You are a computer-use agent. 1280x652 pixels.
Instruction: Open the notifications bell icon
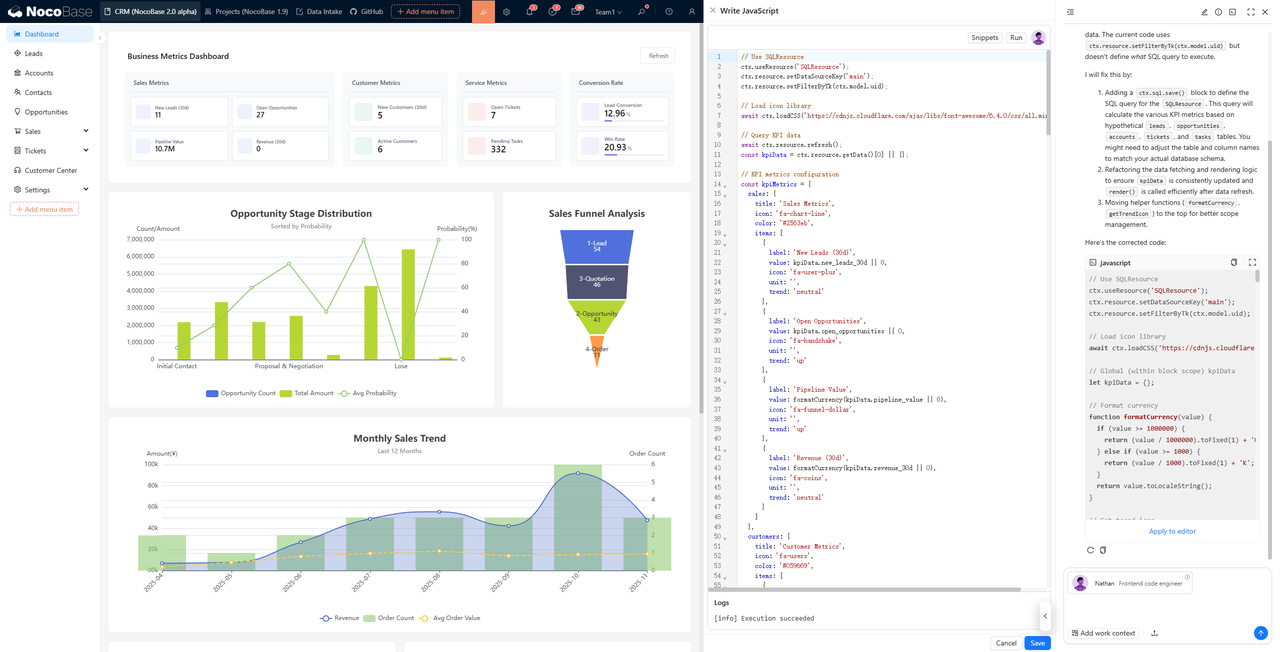(529, 12)
